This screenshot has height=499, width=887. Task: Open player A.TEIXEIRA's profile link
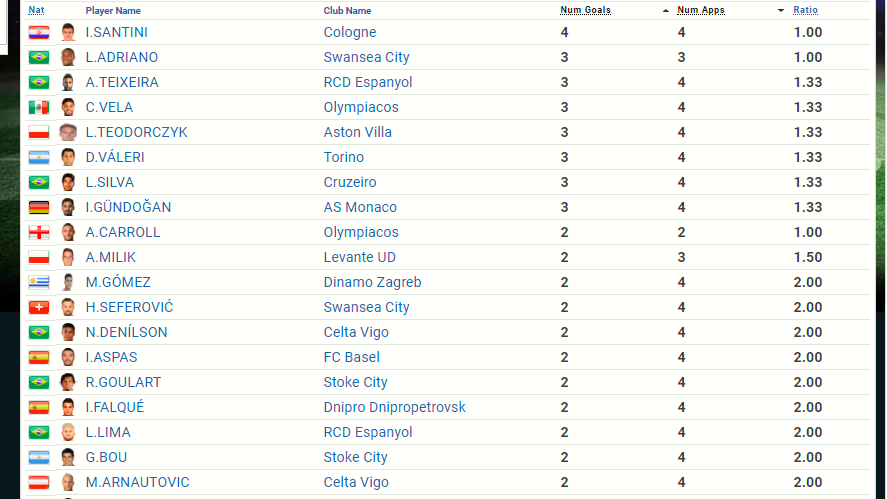coord(122,83)
